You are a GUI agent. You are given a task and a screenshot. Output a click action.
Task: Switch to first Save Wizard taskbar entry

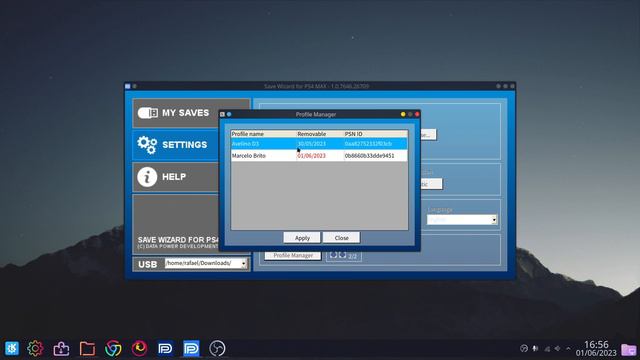click(x=165, y=349)
